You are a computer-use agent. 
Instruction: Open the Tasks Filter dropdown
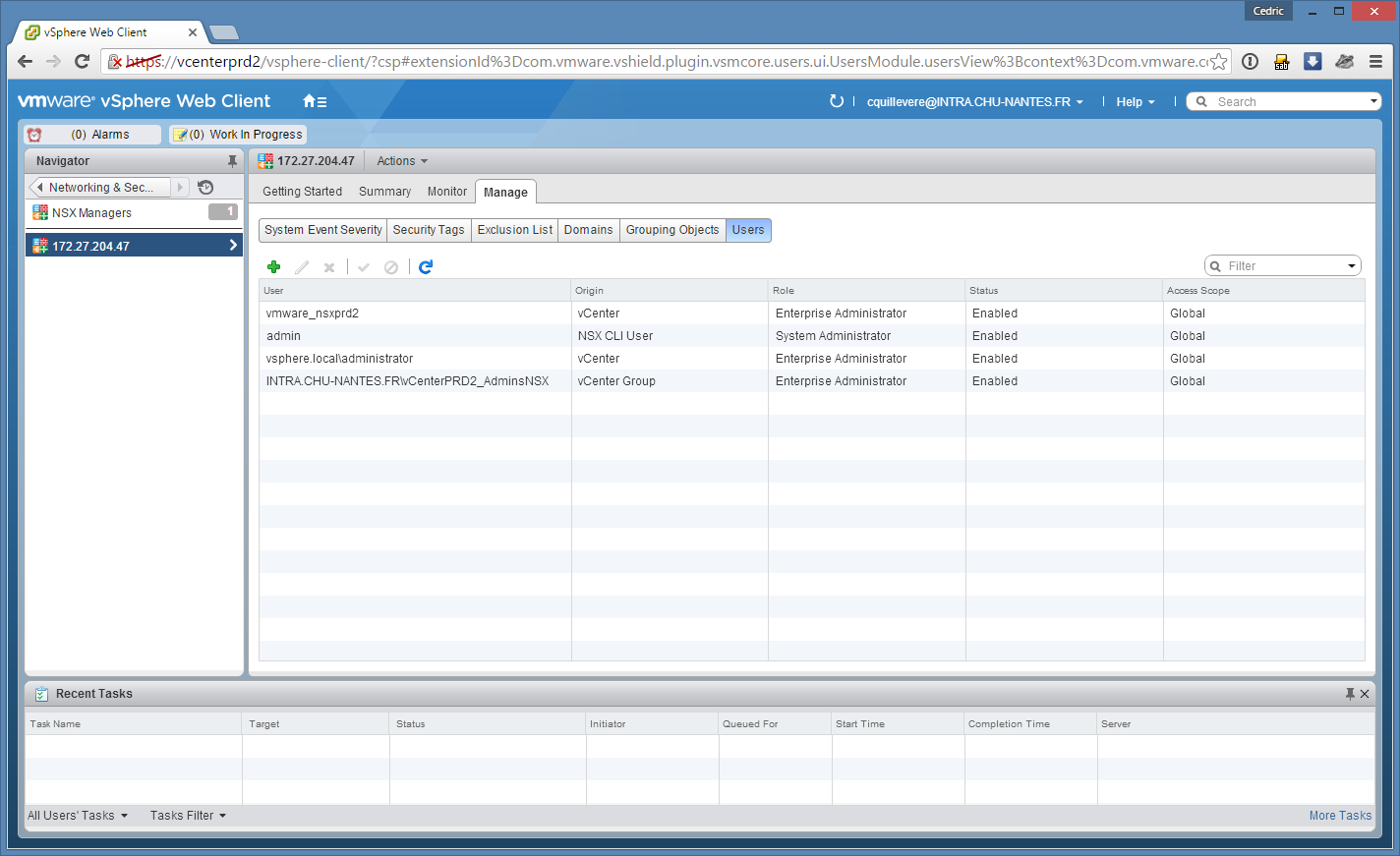[x=188, y=816]
